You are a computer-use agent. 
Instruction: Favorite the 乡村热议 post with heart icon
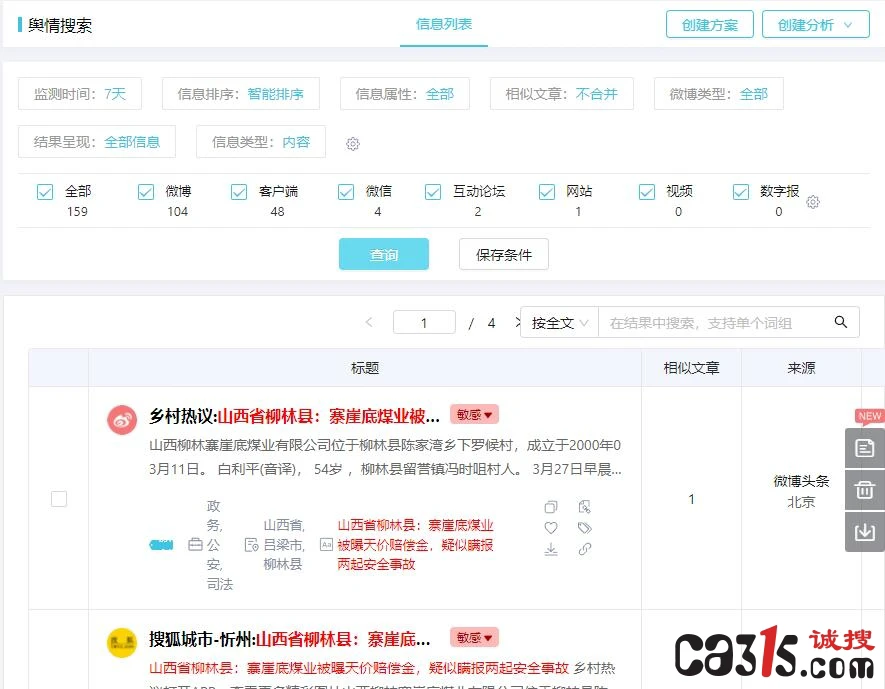coord(551,528)
